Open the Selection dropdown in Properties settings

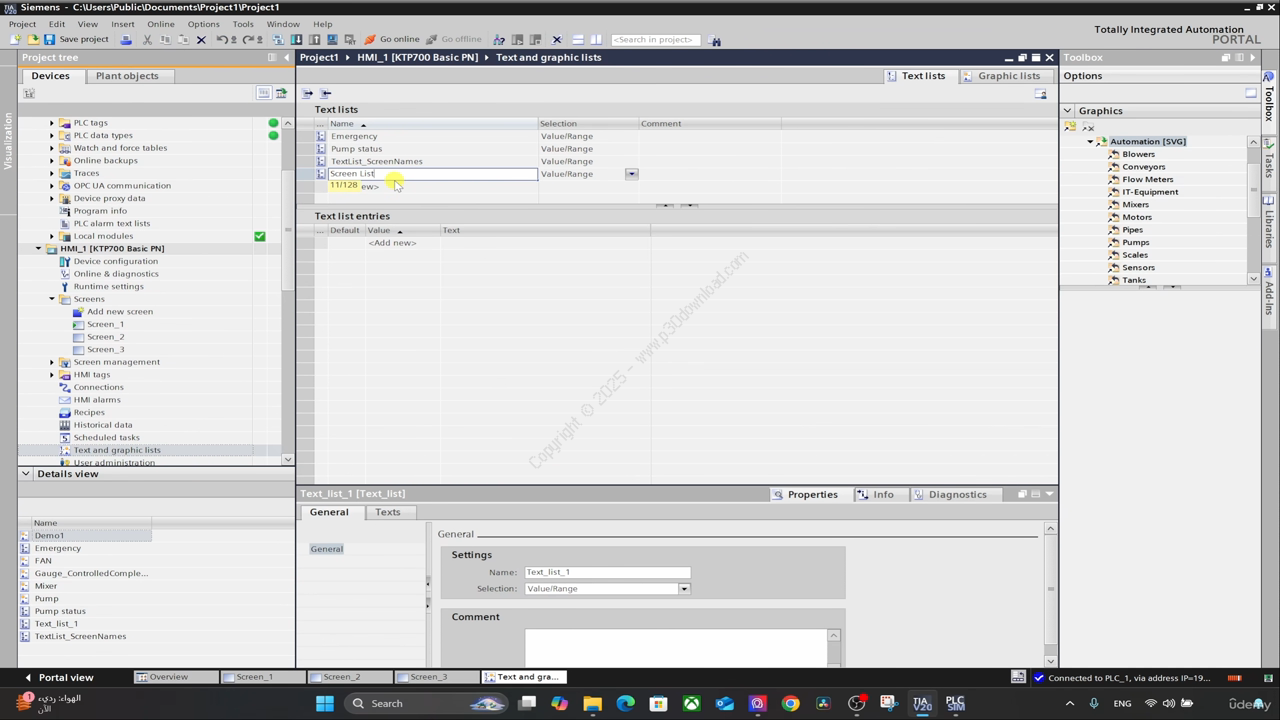(684, 589)
